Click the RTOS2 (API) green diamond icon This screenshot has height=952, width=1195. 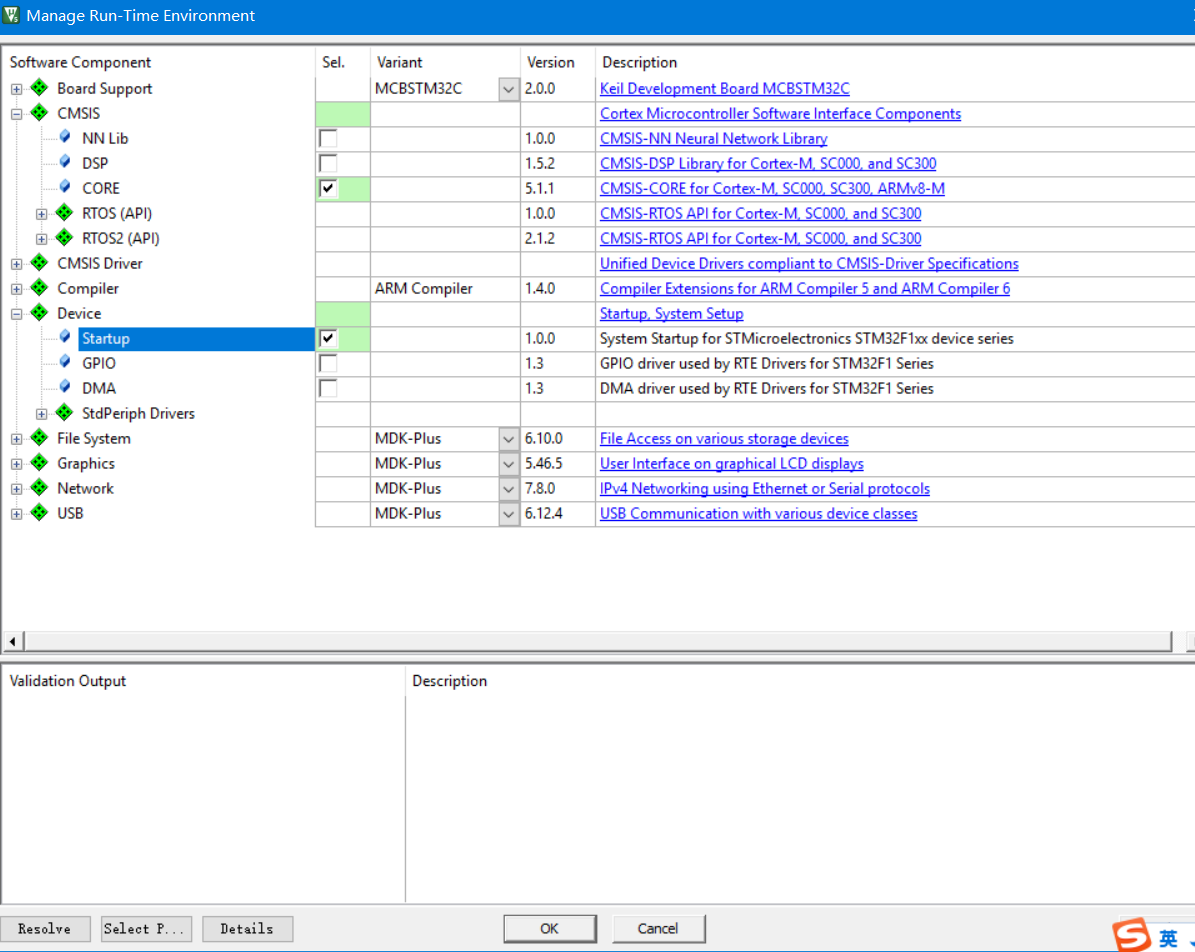(64, 239)
